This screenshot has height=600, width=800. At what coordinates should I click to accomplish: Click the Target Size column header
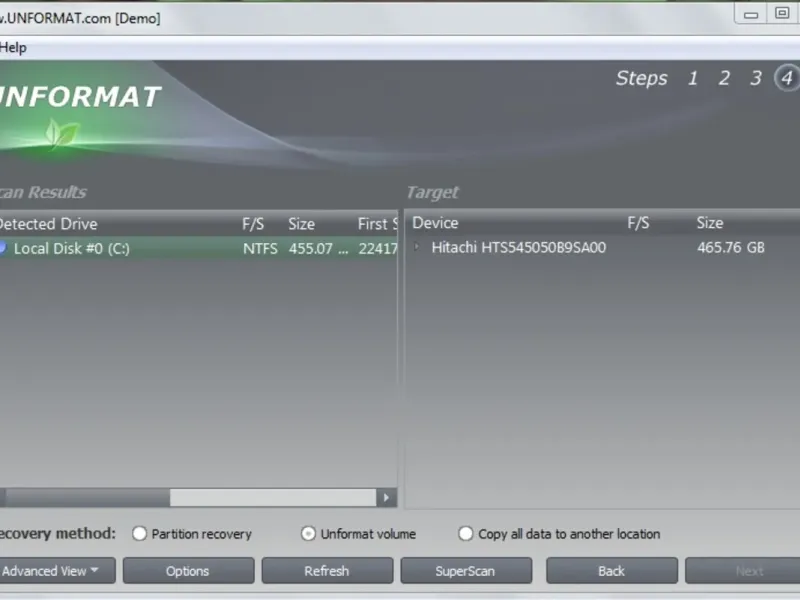710,223
